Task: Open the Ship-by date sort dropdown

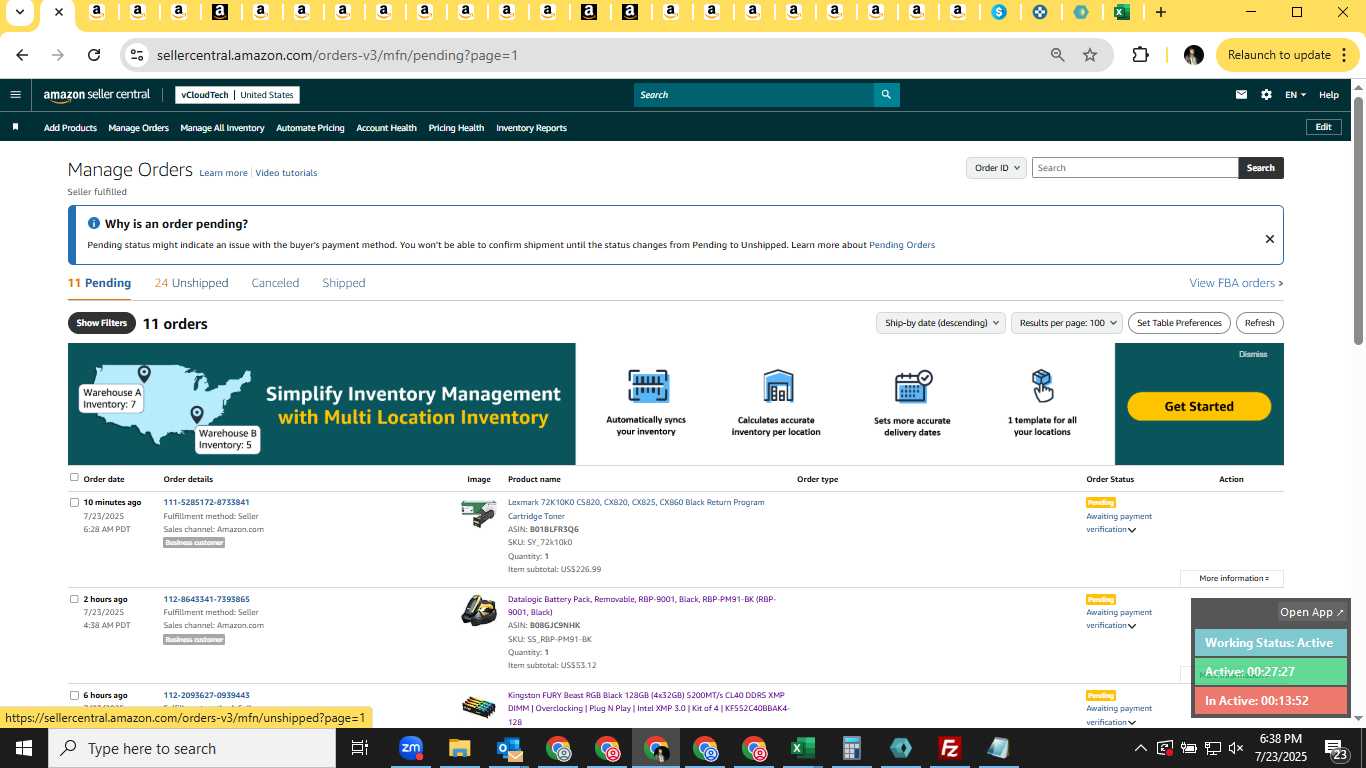Action: click(x=942, y=323)
